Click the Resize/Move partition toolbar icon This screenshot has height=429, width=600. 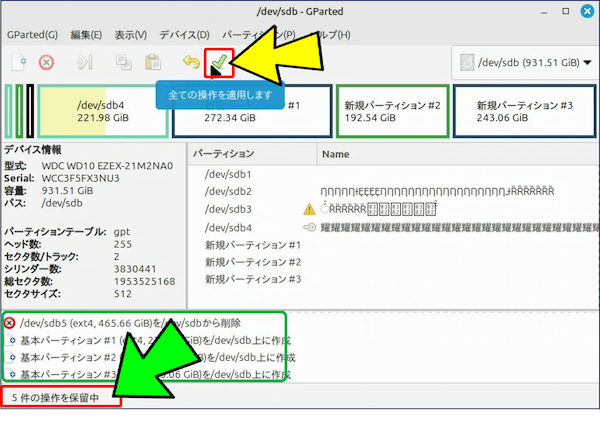coord(85,62)
